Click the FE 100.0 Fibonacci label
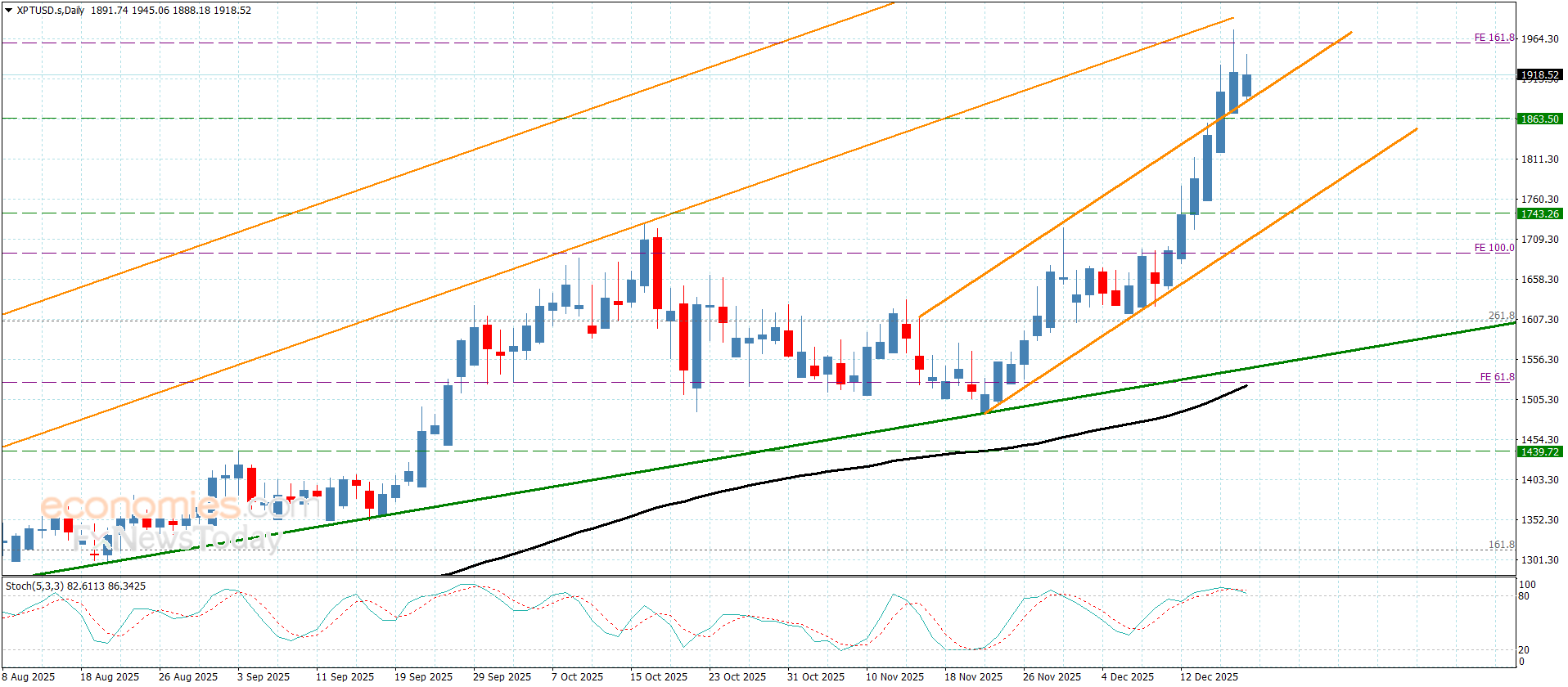The width and height of the screenshot is (1568, 687). pos(1494,248)
